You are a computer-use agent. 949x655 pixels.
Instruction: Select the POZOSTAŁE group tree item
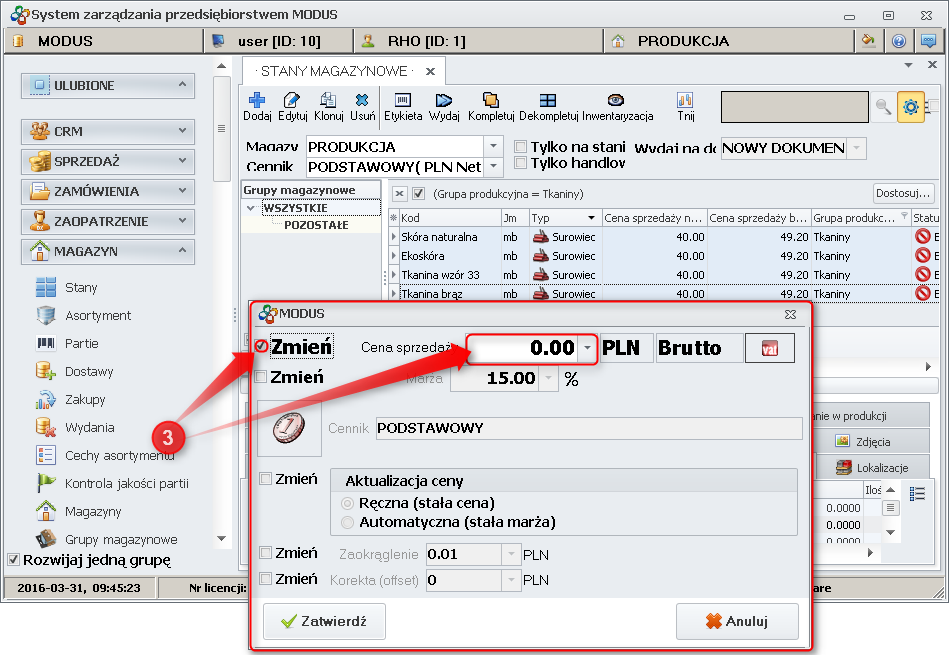pyautogui.click(x=316, y=225)
